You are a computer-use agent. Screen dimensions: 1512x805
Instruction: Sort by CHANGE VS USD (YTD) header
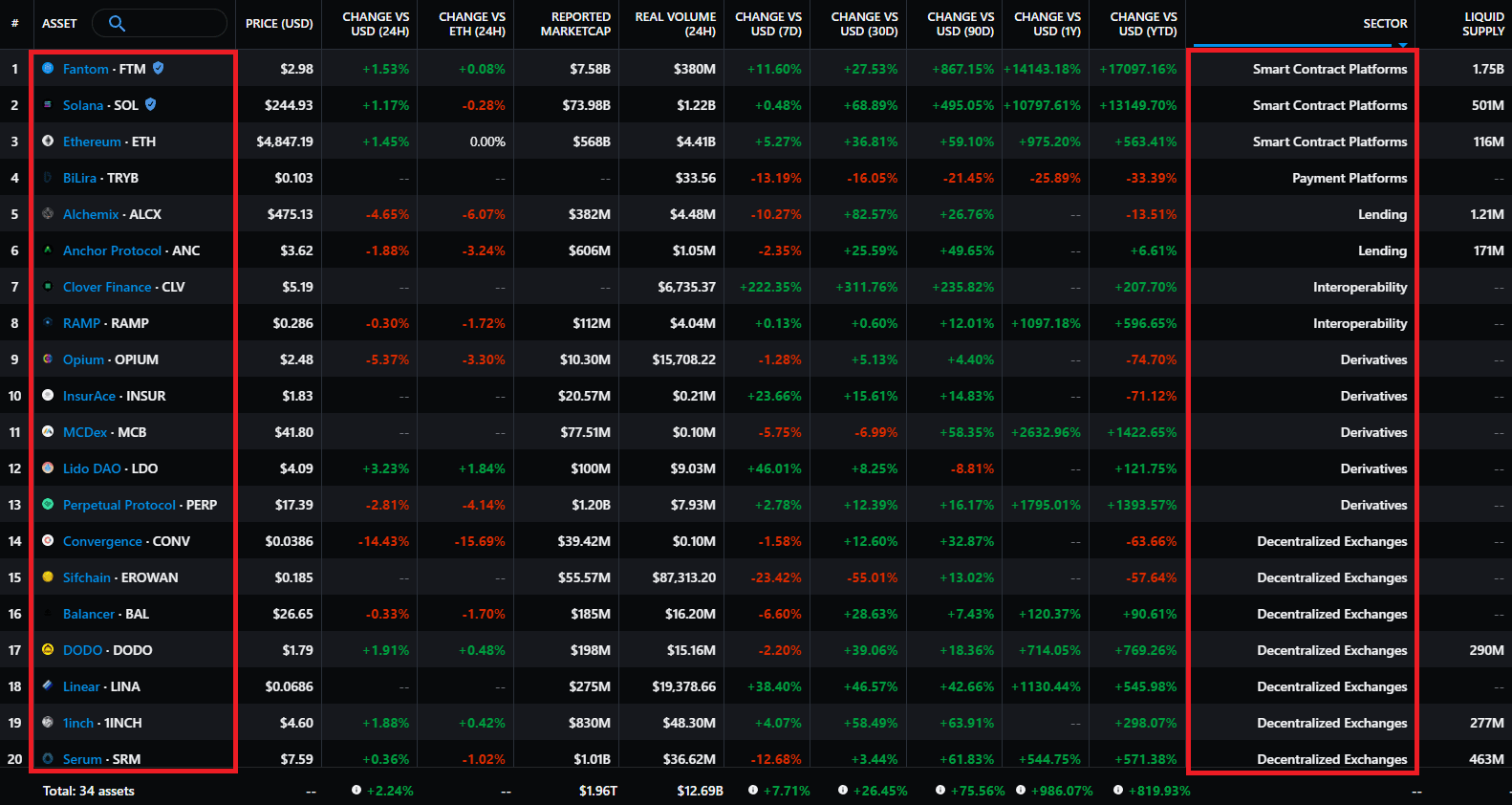point(1143,24)
